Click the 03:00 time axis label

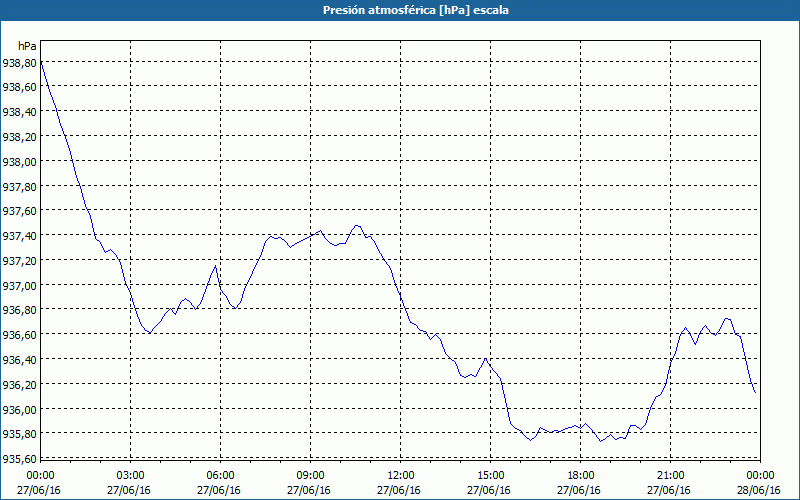131,476
